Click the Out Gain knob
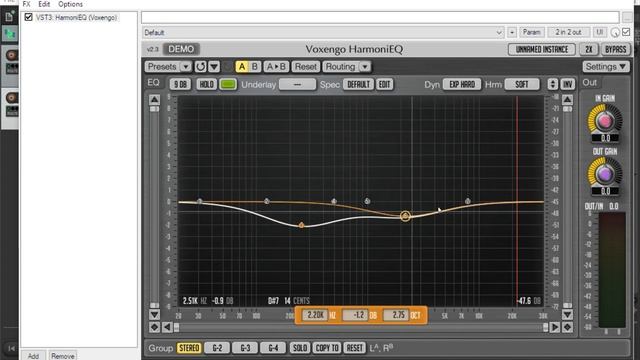 pos(605,174)
